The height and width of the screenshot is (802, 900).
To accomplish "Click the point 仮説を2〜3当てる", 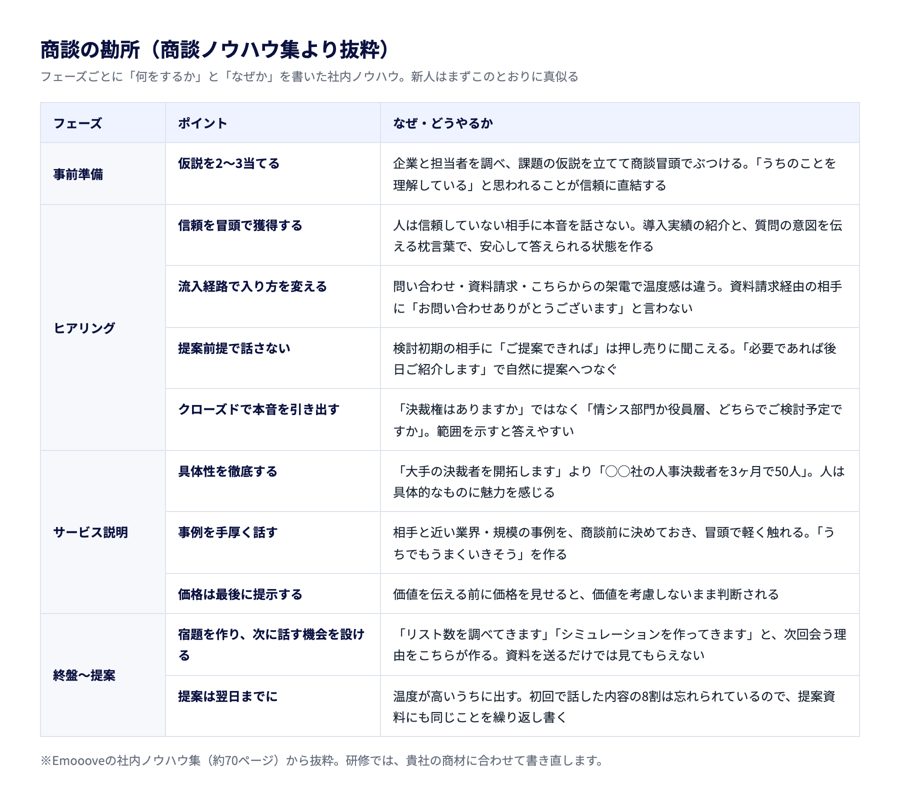I will 229,163.
